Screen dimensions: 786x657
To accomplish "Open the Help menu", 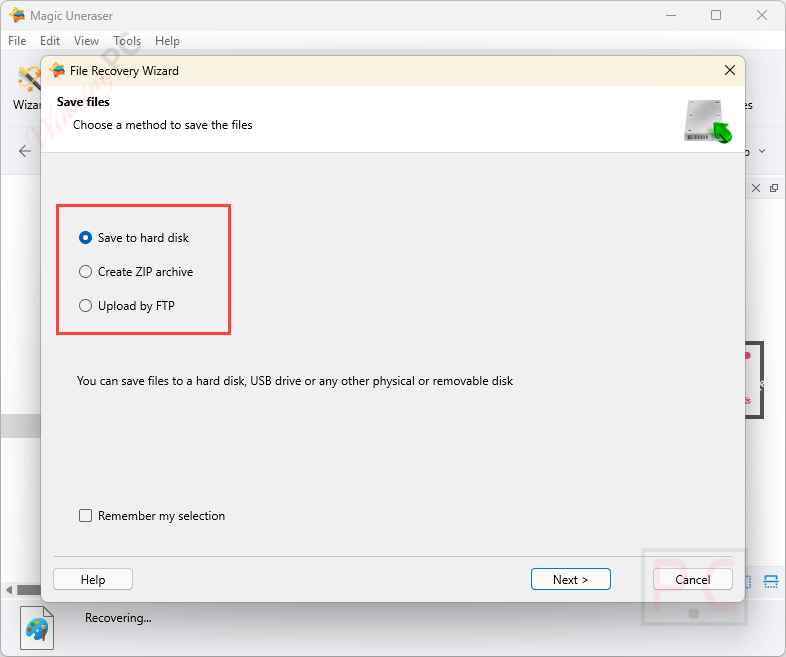I will (x=167, y=41).
